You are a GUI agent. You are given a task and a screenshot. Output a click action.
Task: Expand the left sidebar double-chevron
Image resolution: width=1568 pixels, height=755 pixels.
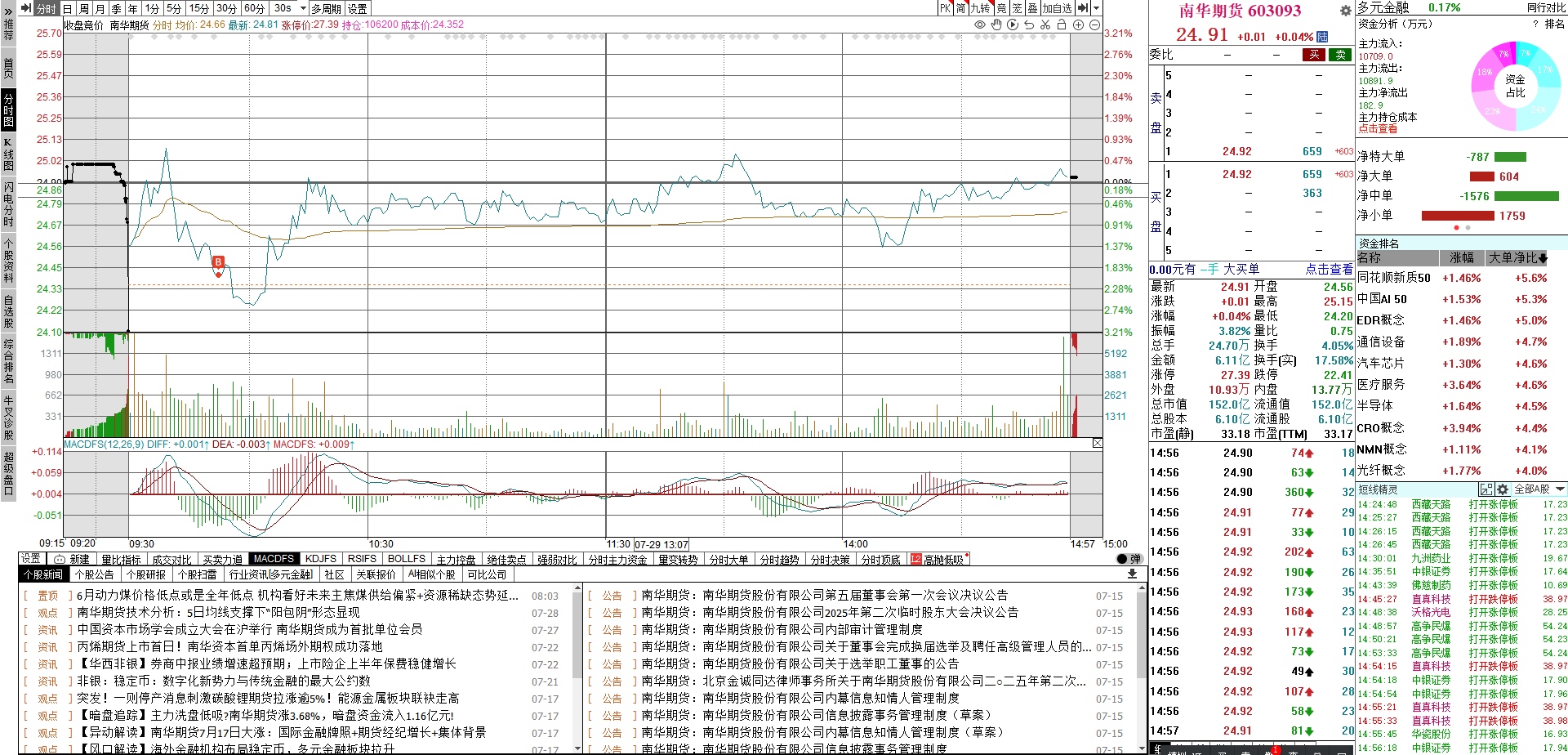coord(8,11)
